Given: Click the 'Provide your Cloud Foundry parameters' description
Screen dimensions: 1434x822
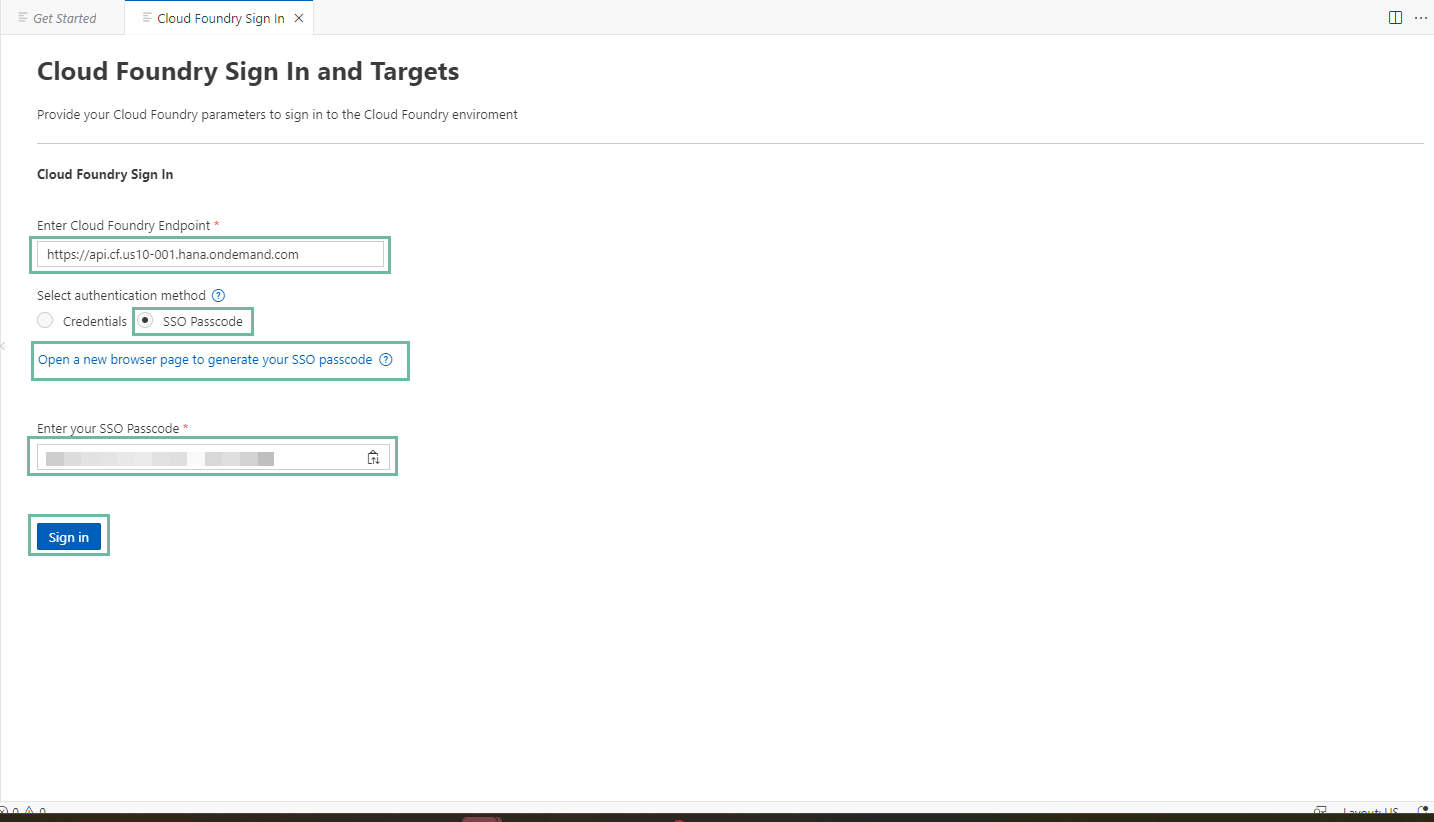Looking at the screenshot, I should (x=277, y=114).
